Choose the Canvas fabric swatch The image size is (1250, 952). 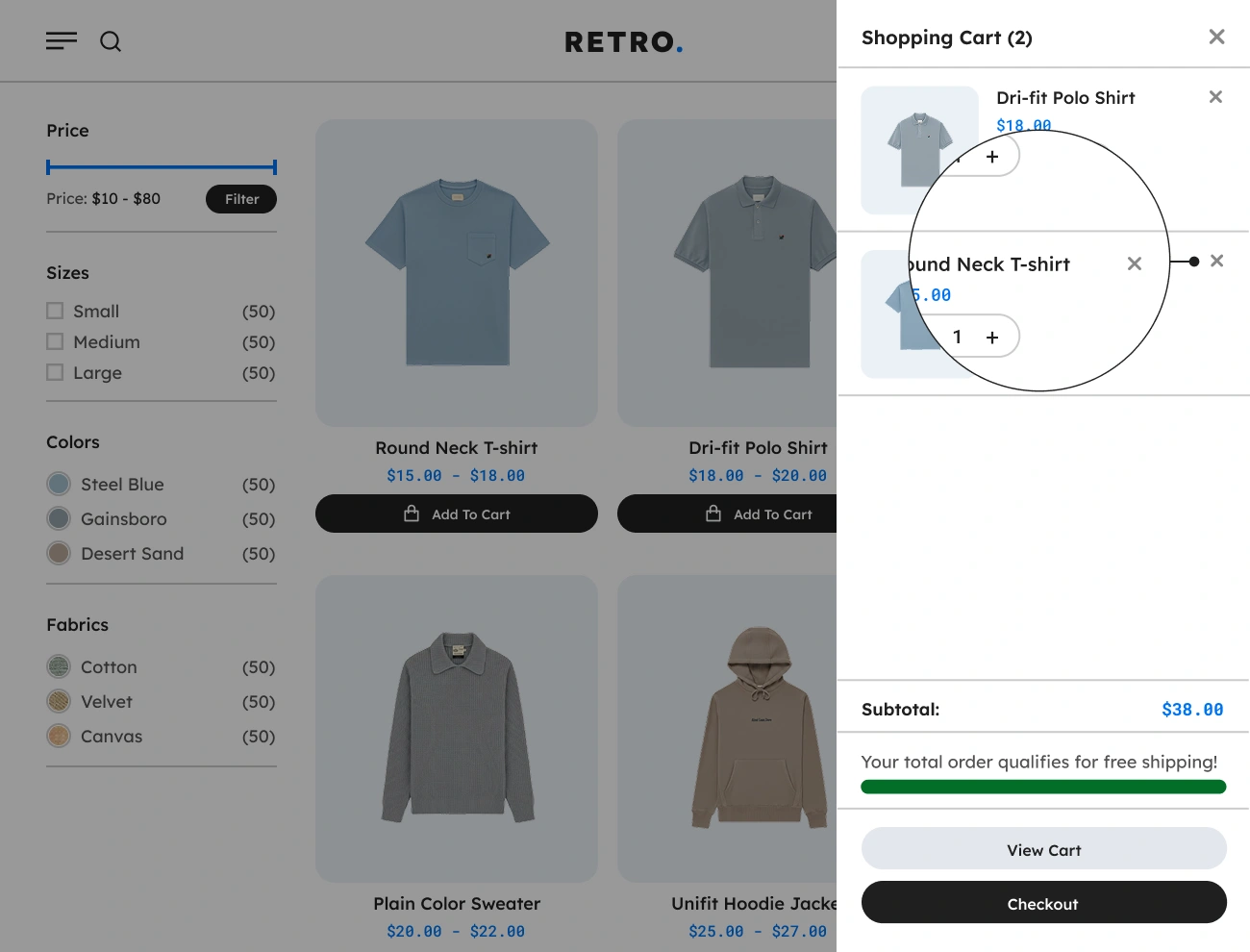click(x=59, y=736)
